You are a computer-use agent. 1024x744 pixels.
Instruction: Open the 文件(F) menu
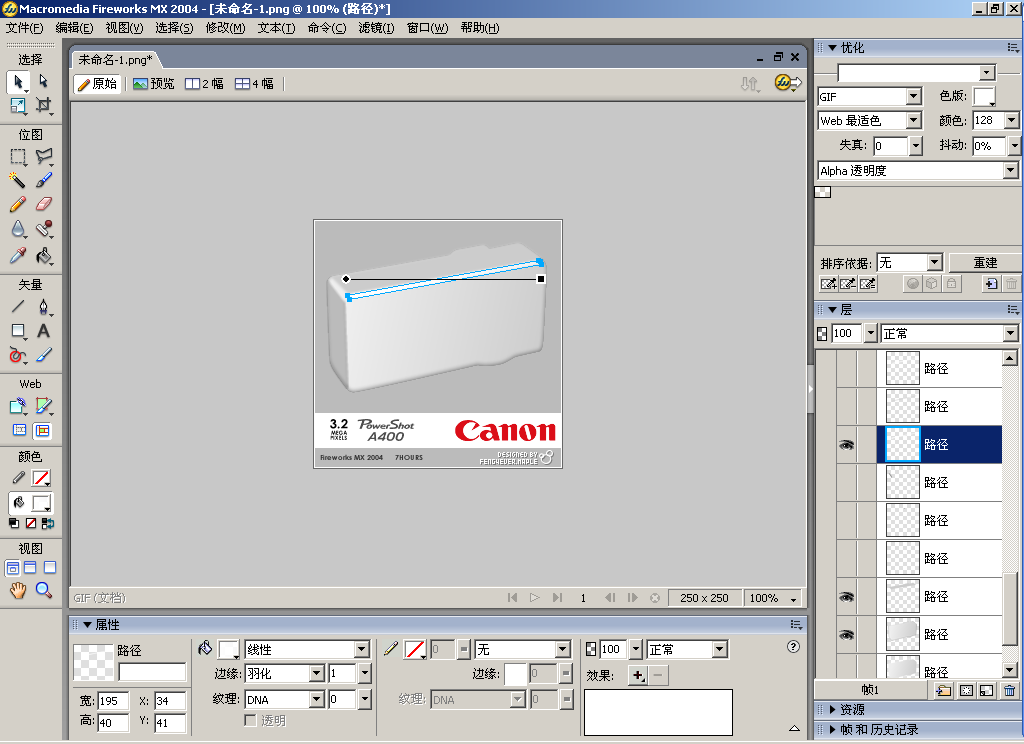coord(24,28)
